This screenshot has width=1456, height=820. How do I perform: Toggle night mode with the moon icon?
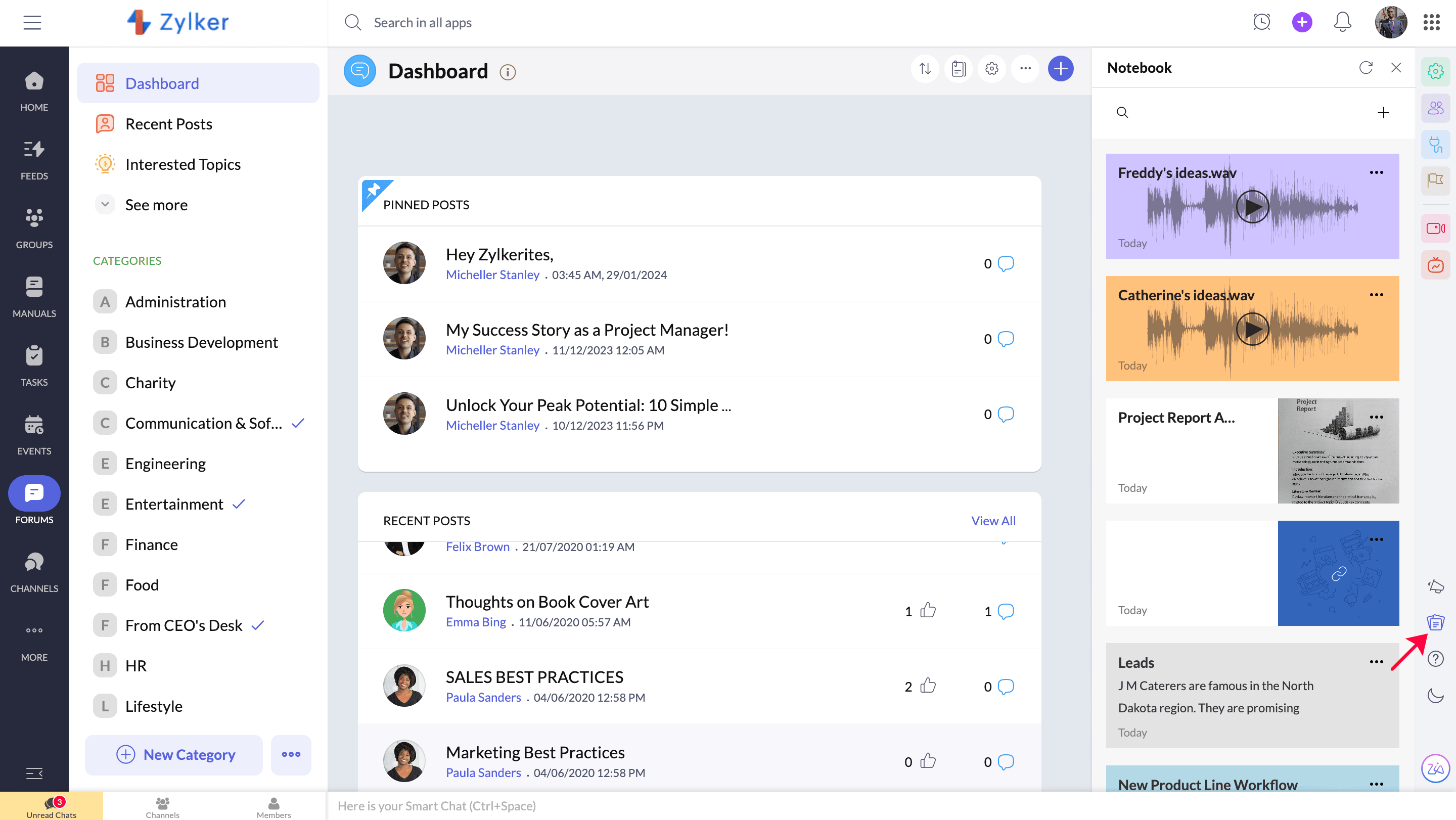tap(1435, 695)
